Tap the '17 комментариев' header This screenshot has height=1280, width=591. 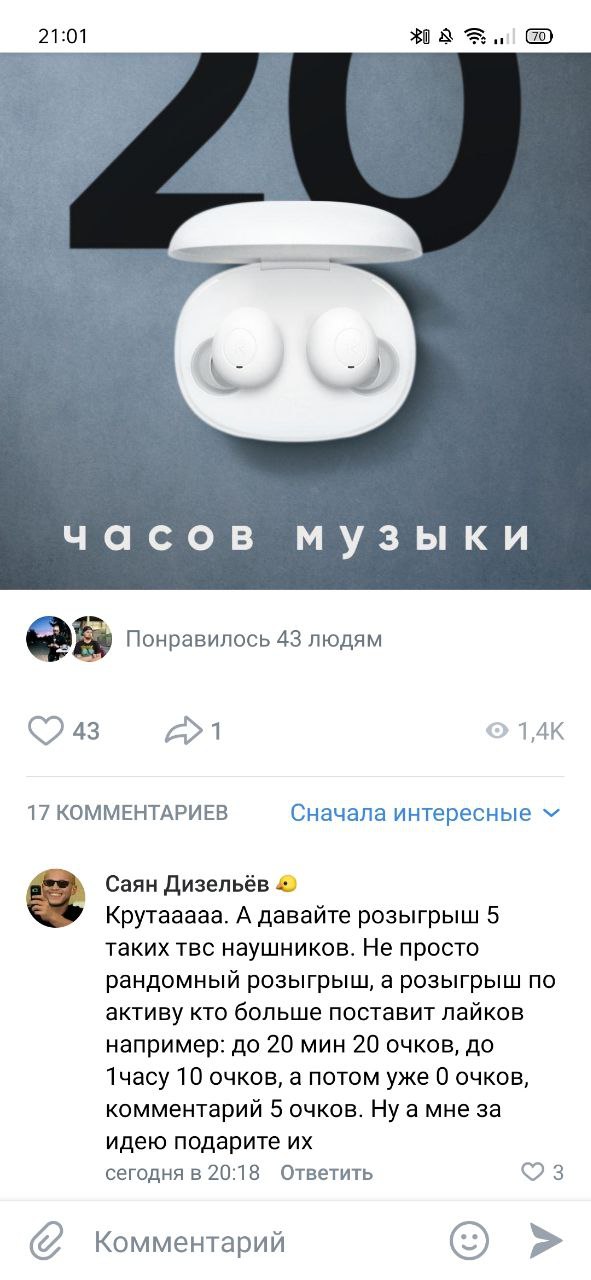pos(127,813)
